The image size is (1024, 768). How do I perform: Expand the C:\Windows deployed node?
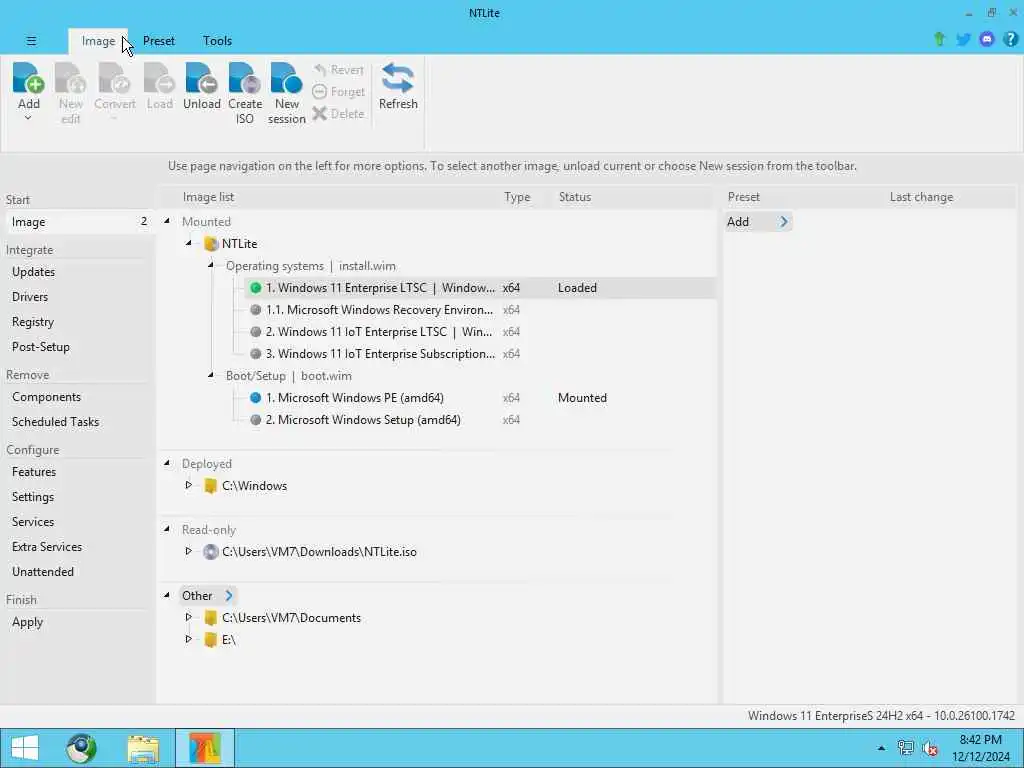pos(189,485)
